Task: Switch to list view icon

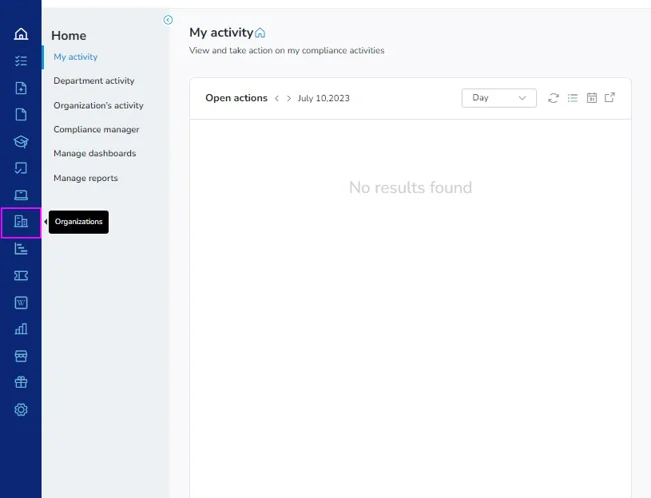Action: (573, 98)
